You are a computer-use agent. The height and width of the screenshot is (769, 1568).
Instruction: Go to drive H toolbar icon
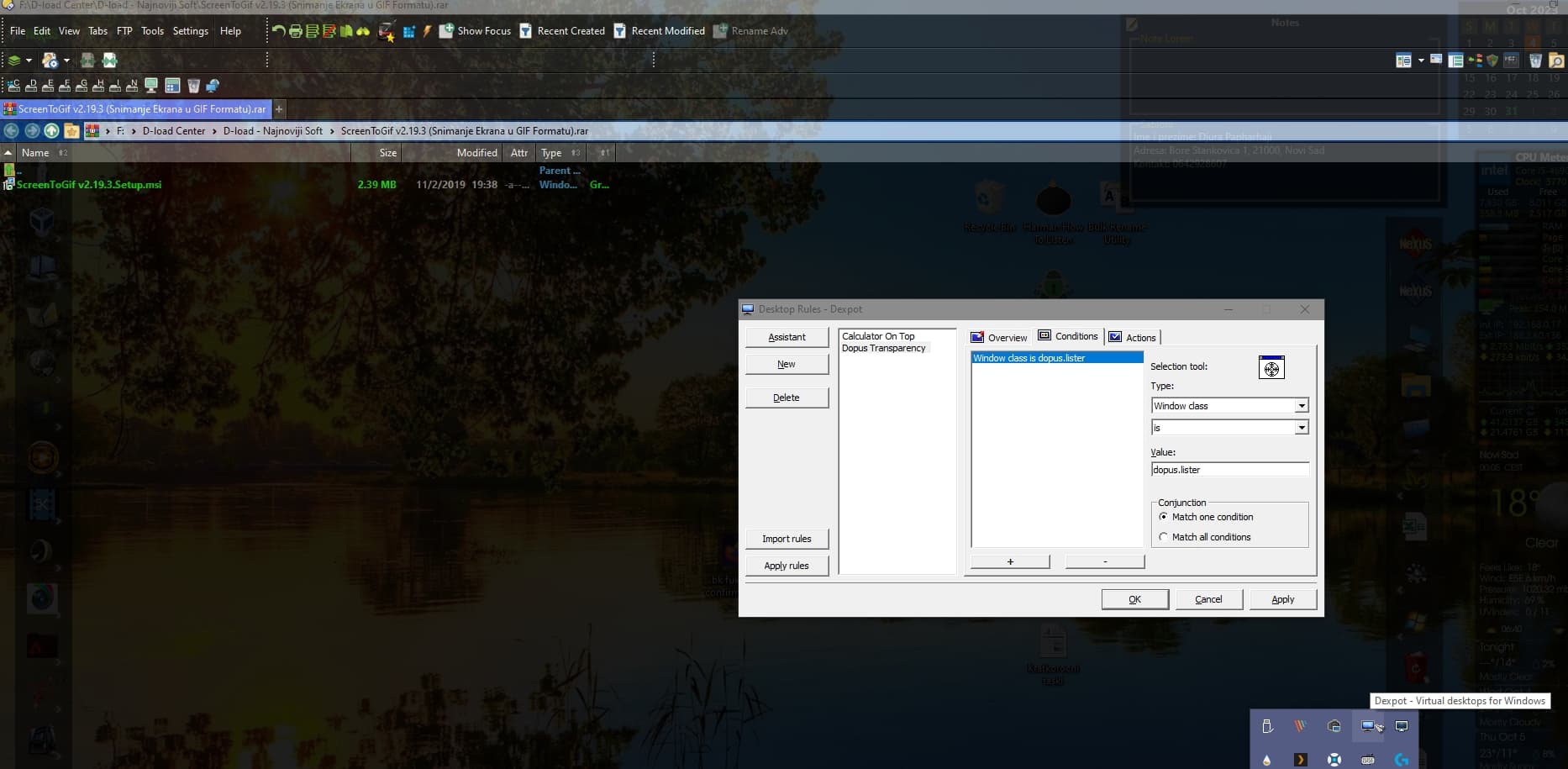pos(98,86)
